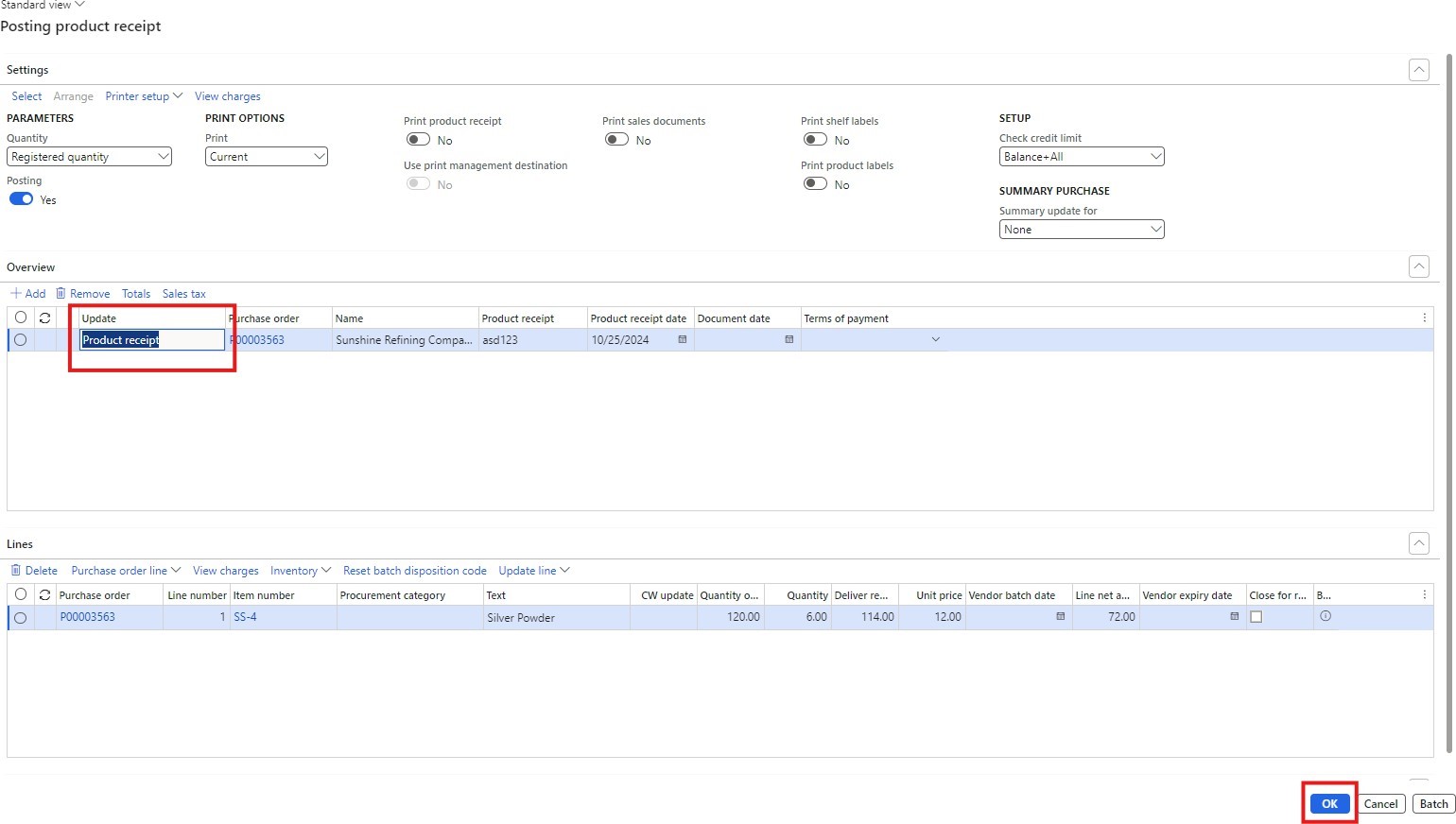Viewport: 1456px width, 824px height.
Task: Click the Vendor batch date calendar icon
Action: point(1060,617)
